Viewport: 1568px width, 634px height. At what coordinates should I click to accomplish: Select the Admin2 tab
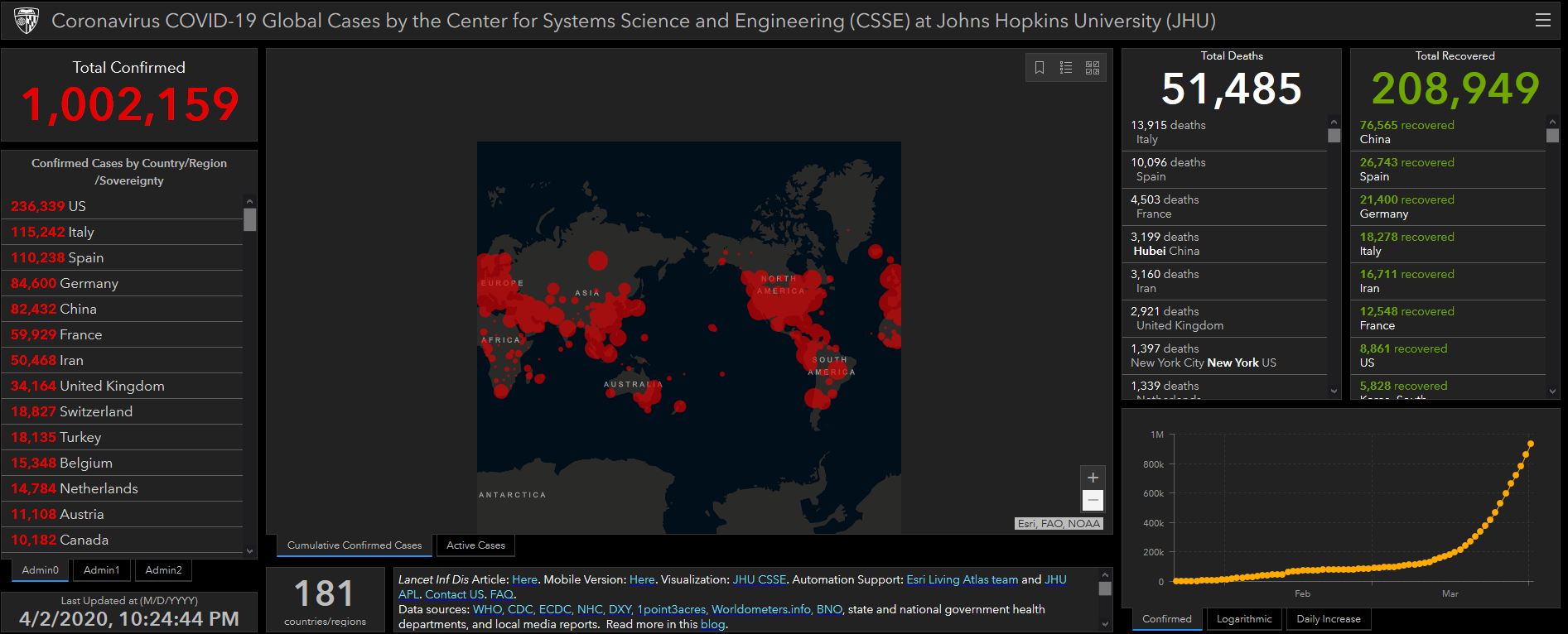coord(163,570)
